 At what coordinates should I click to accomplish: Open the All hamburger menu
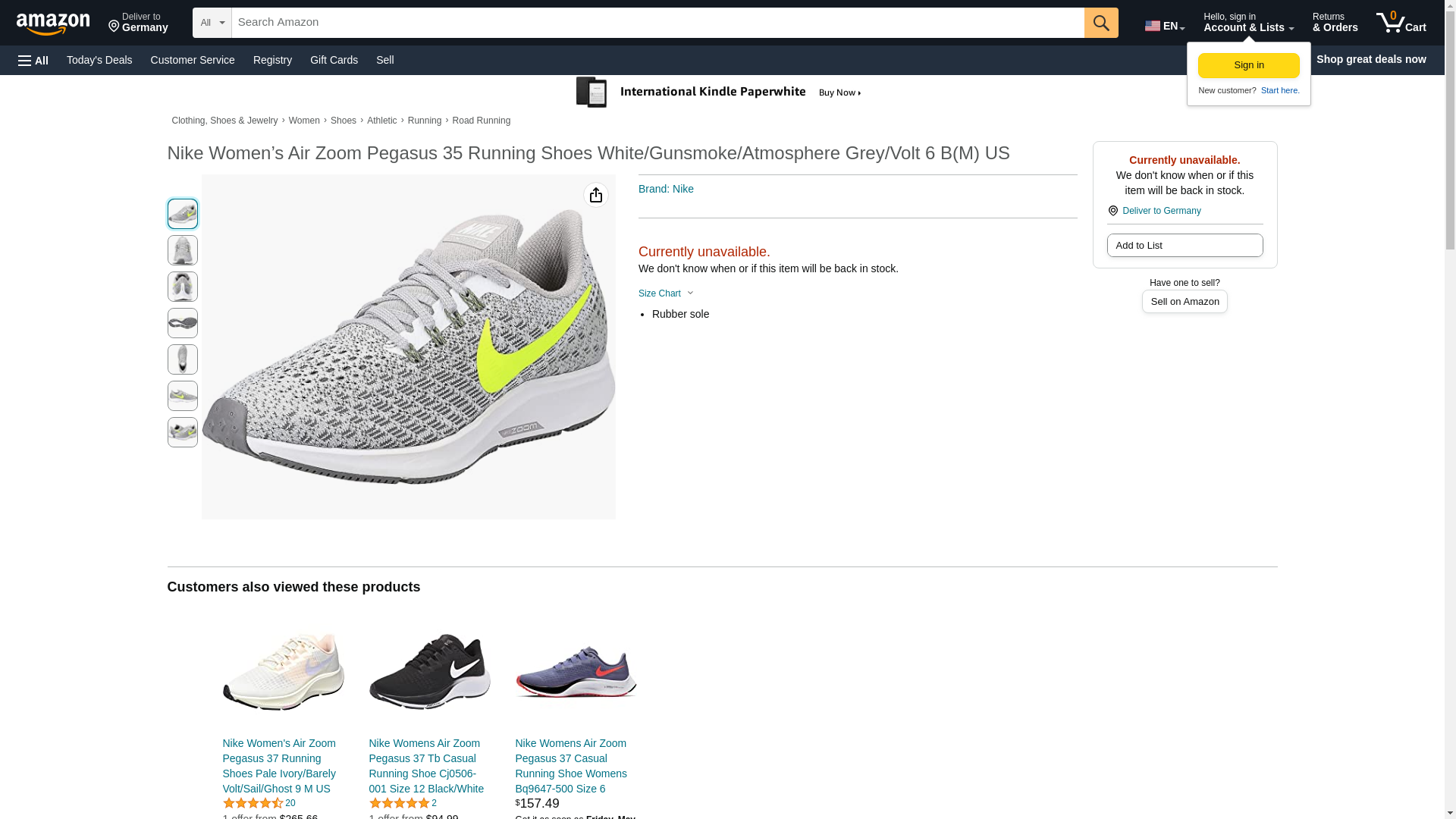point(33,60)
